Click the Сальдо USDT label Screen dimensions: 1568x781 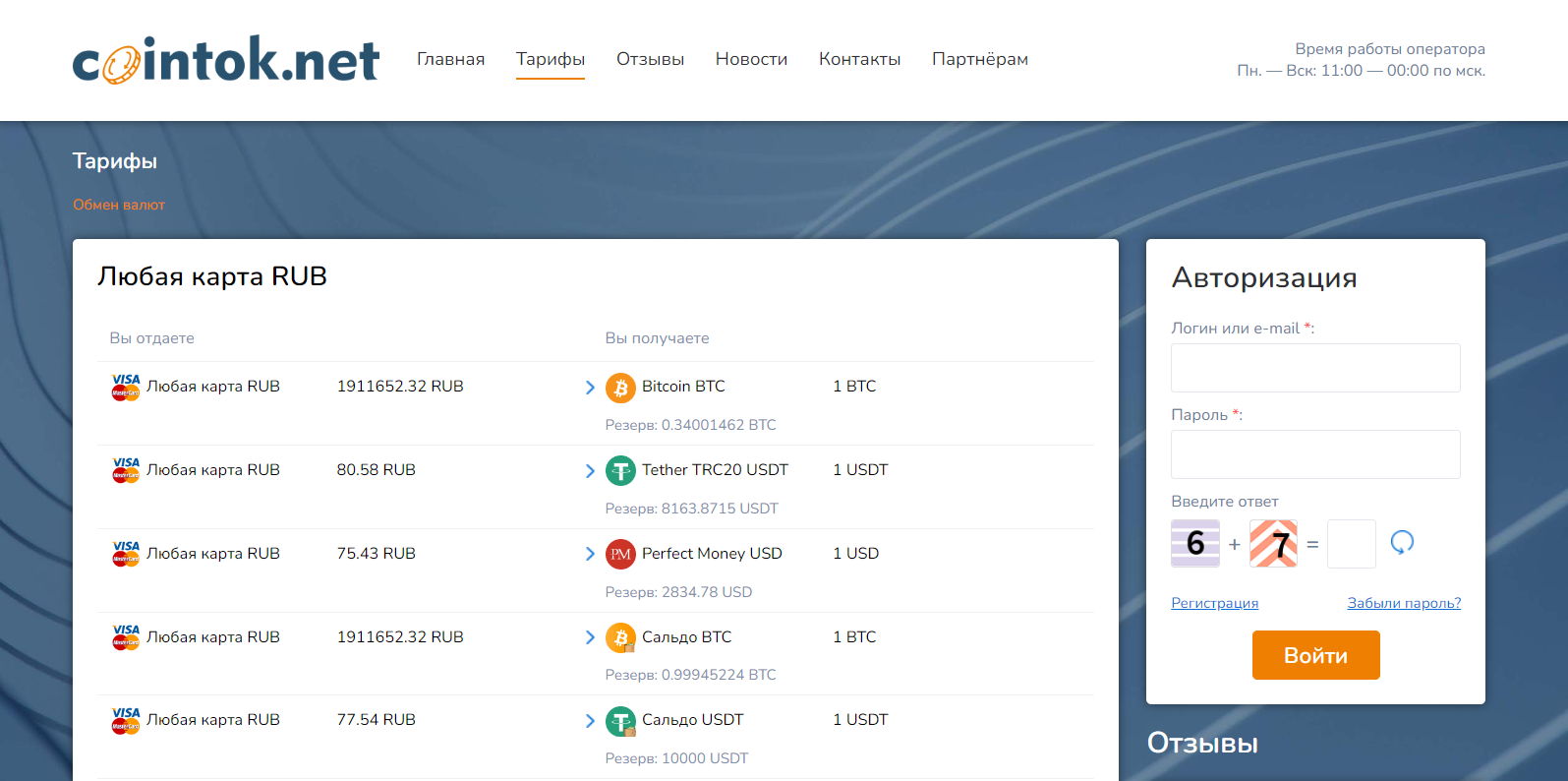[692, 720]
